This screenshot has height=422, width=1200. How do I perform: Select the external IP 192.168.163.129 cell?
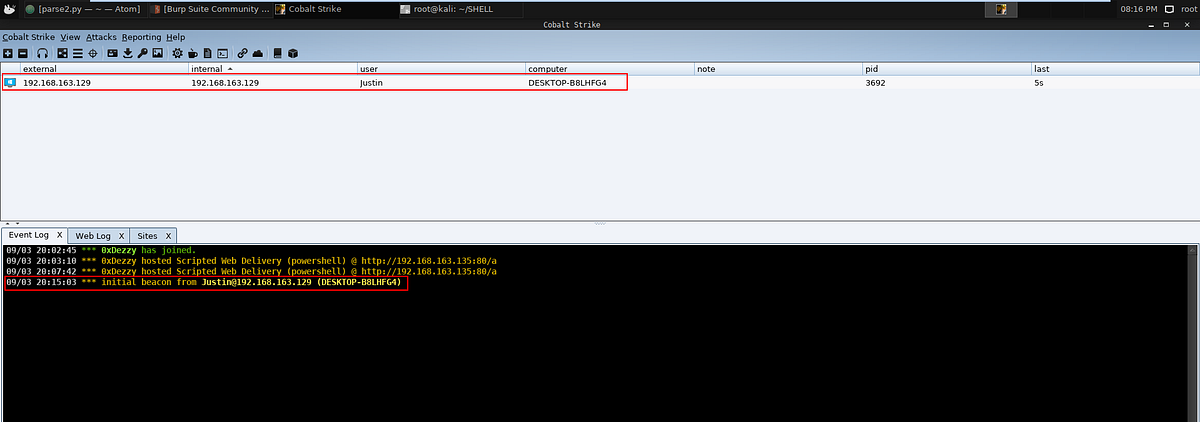(x=57, y=83)
